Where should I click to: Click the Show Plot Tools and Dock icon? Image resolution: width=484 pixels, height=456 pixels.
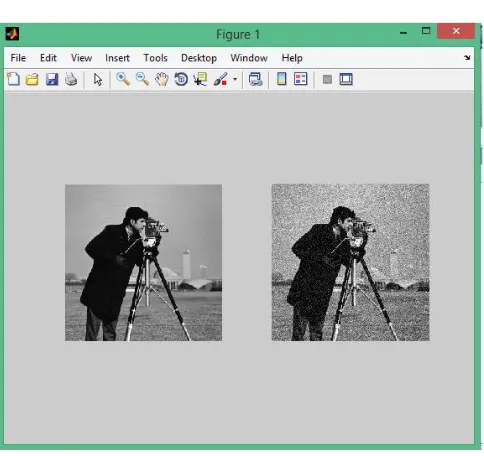[346, 79]
